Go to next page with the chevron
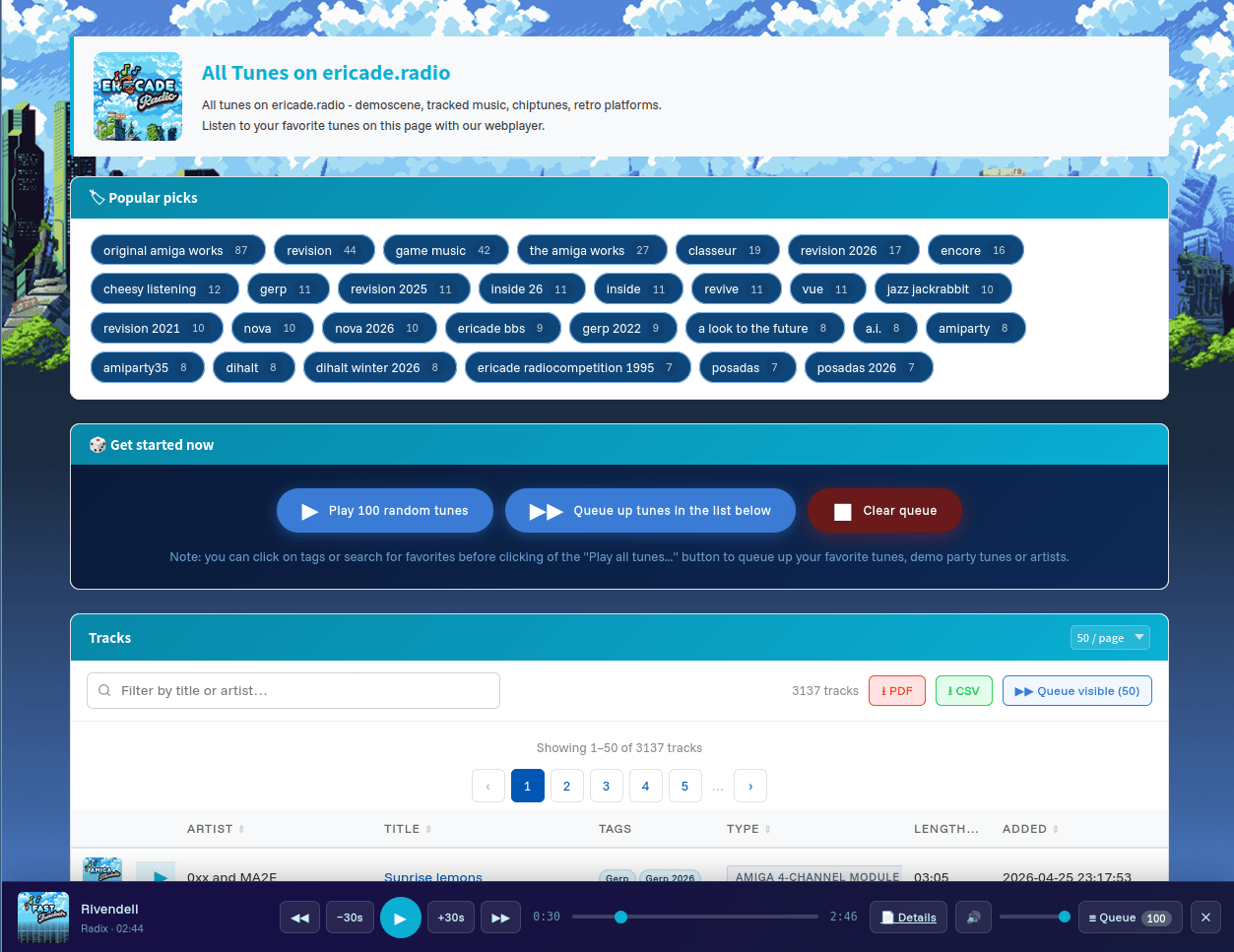 tap(750, 786)
